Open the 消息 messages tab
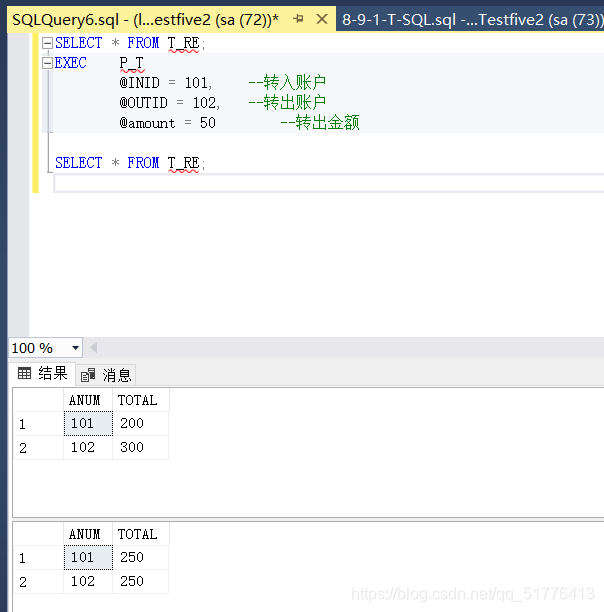The image size is (604, 612). [106, 375]
